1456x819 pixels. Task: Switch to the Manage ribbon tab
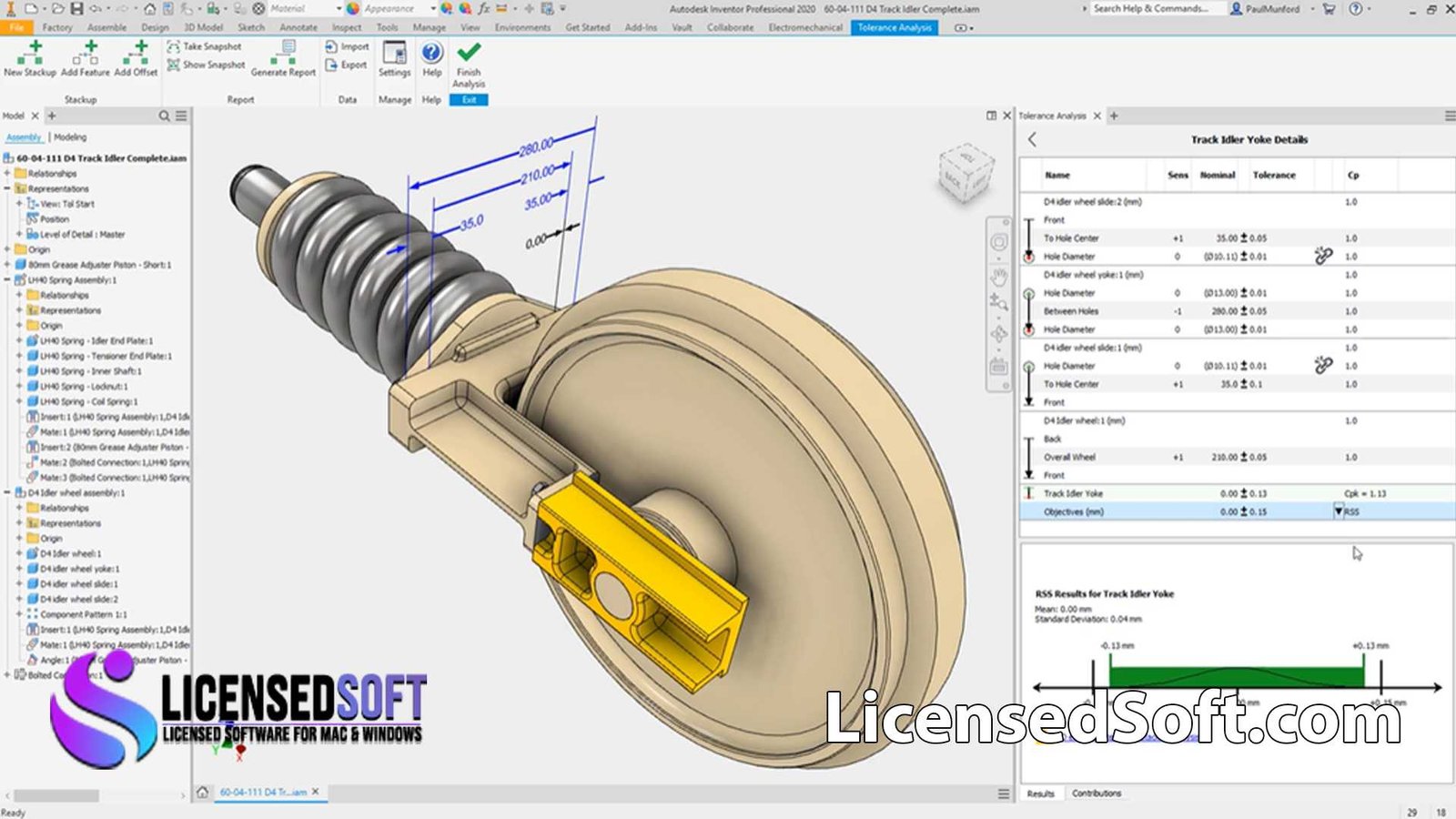point(429,27)
